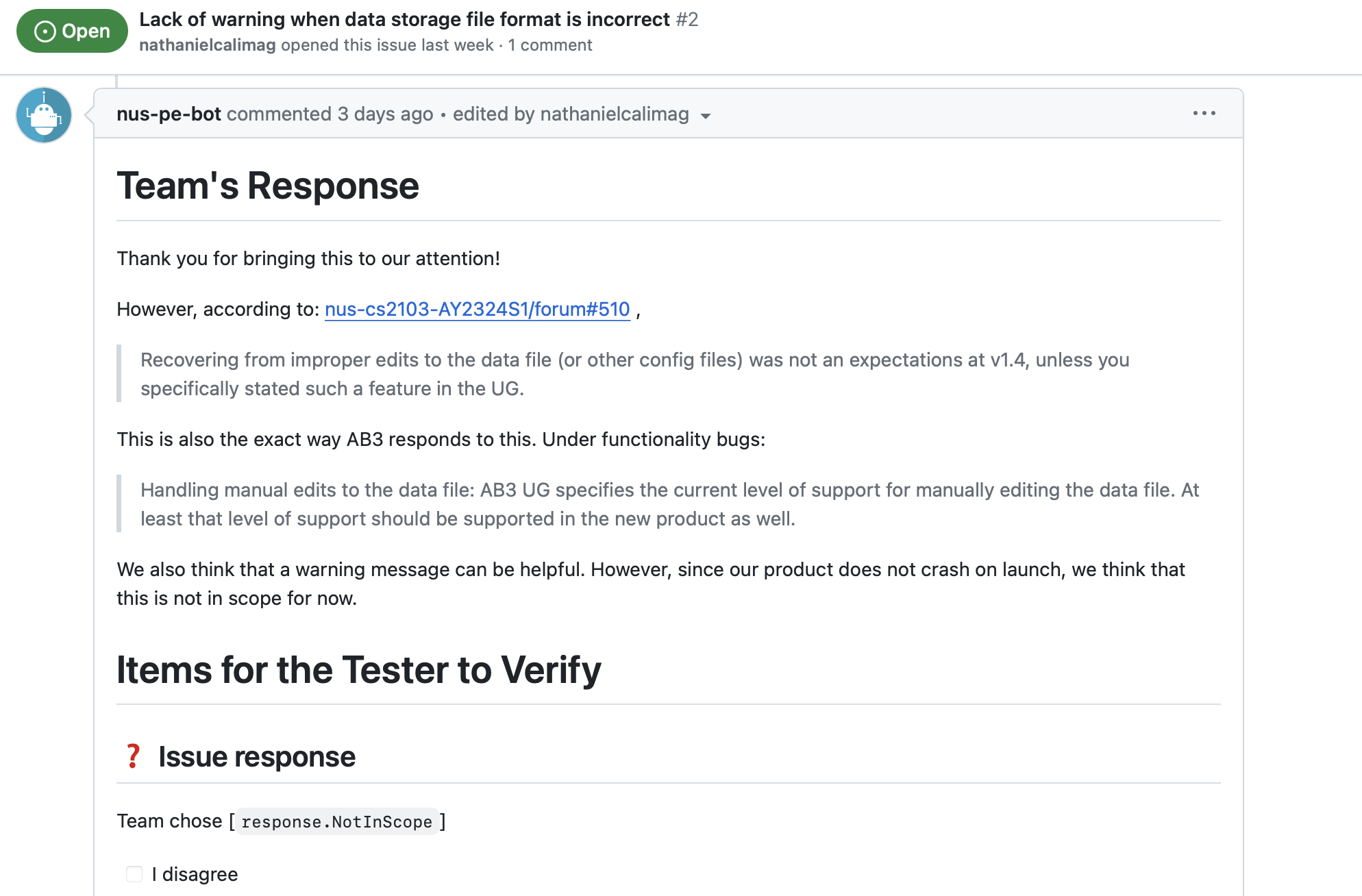Click the nus-pe-bot avatar icon

point(44,115)
